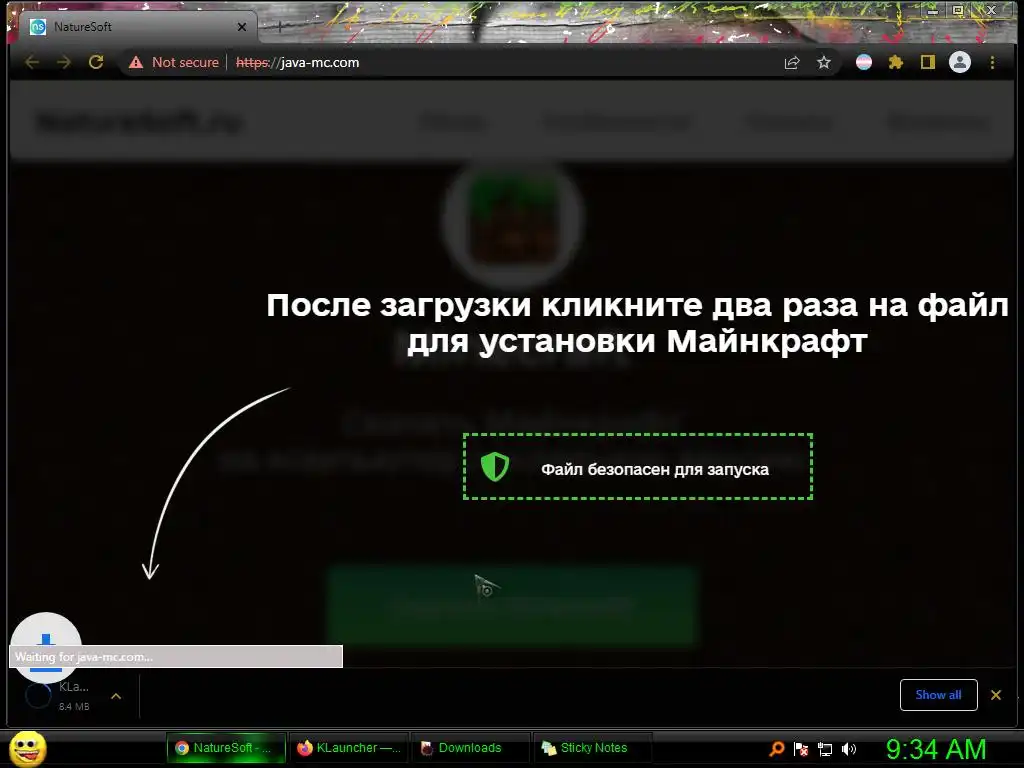1024x768 pixels.
Task: Click the 9:34 AM clock
Action: point(936,749)
